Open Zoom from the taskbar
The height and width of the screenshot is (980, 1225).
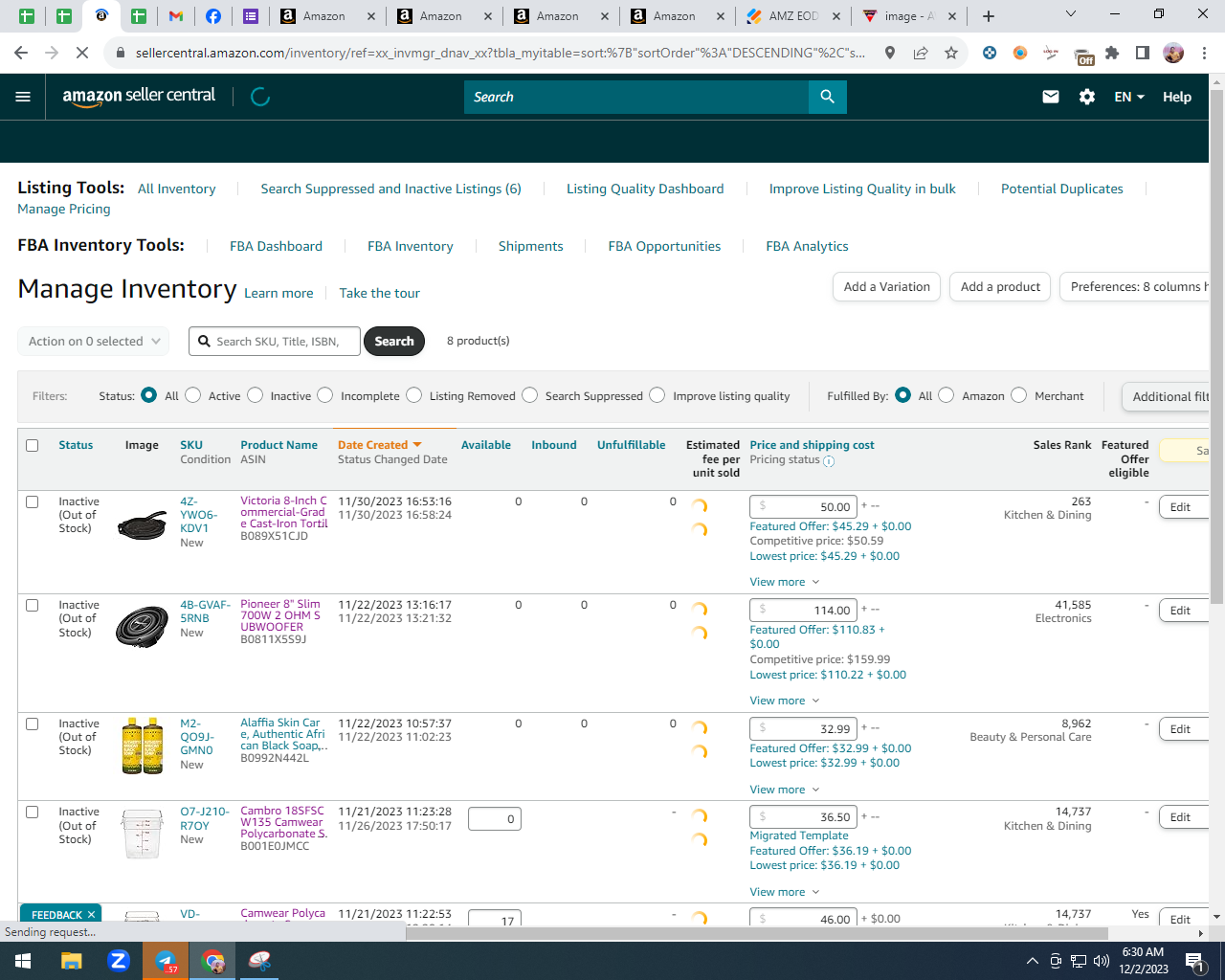119,961
